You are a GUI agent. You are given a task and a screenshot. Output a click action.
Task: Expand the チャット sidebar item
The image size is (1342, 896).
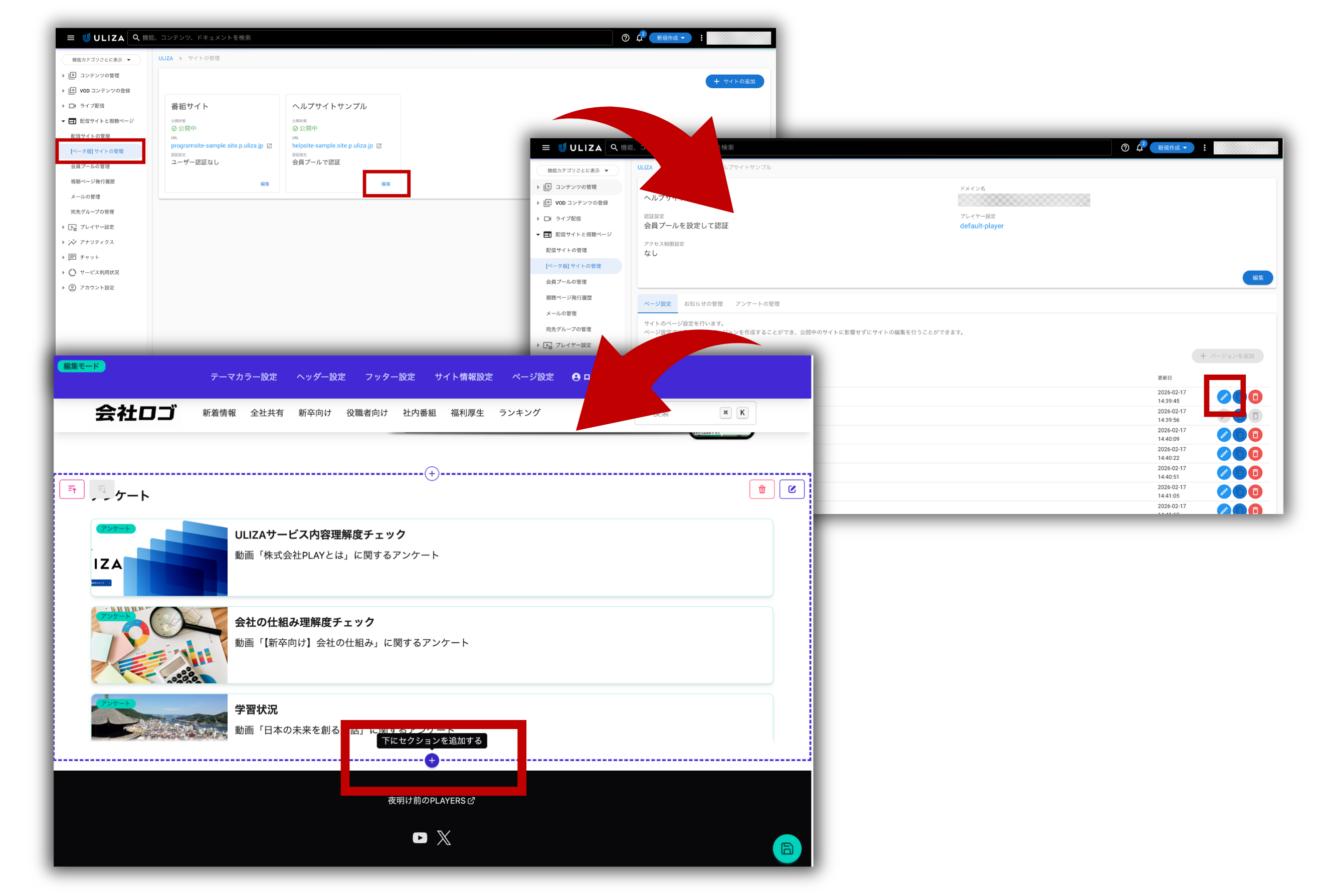pos(89,258)
